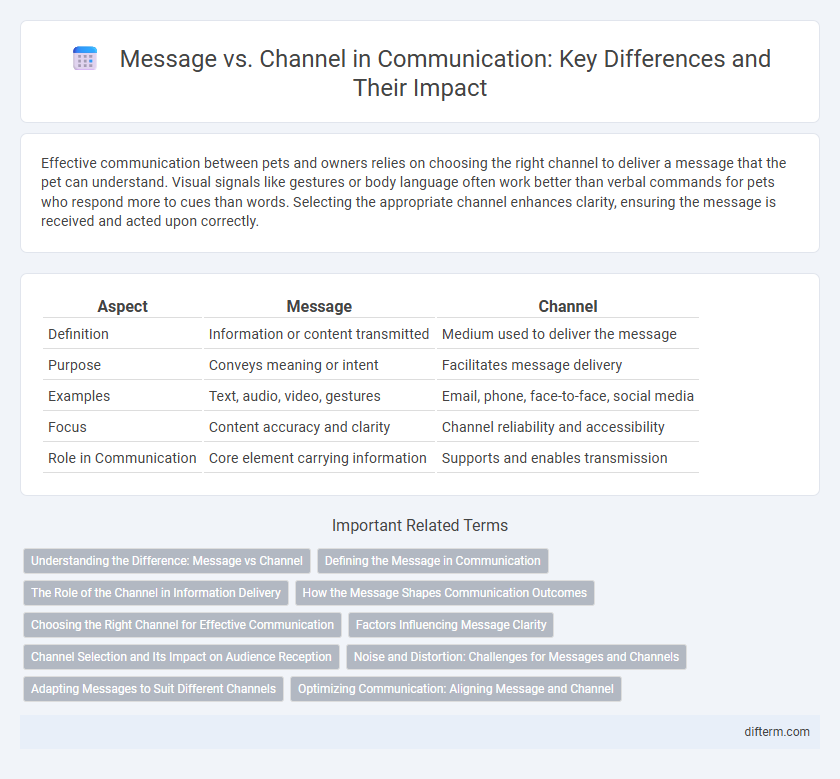Click the 'Message' column header
840x779 pixels.
point(319,306)
